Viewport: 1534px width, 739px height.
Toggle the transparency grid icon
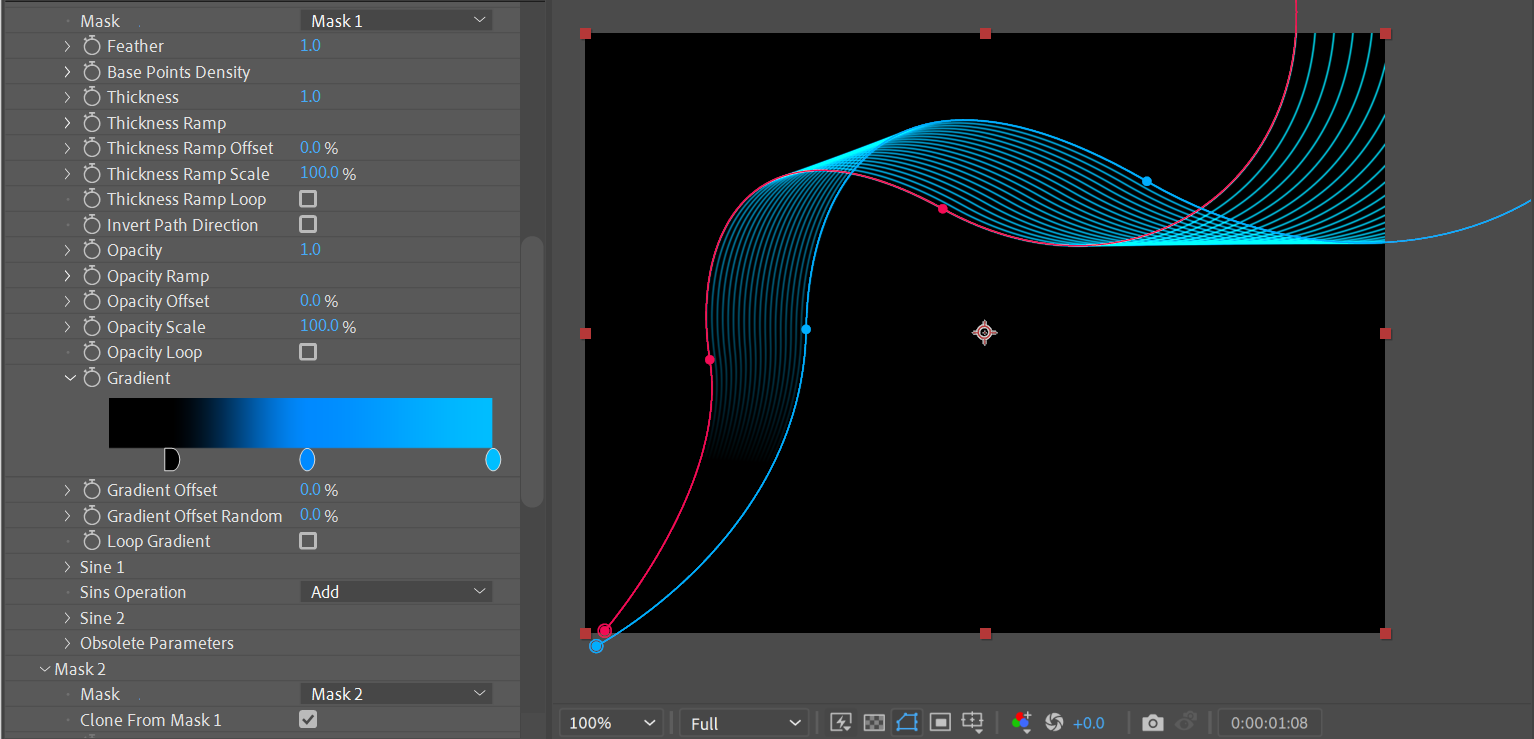874,722
